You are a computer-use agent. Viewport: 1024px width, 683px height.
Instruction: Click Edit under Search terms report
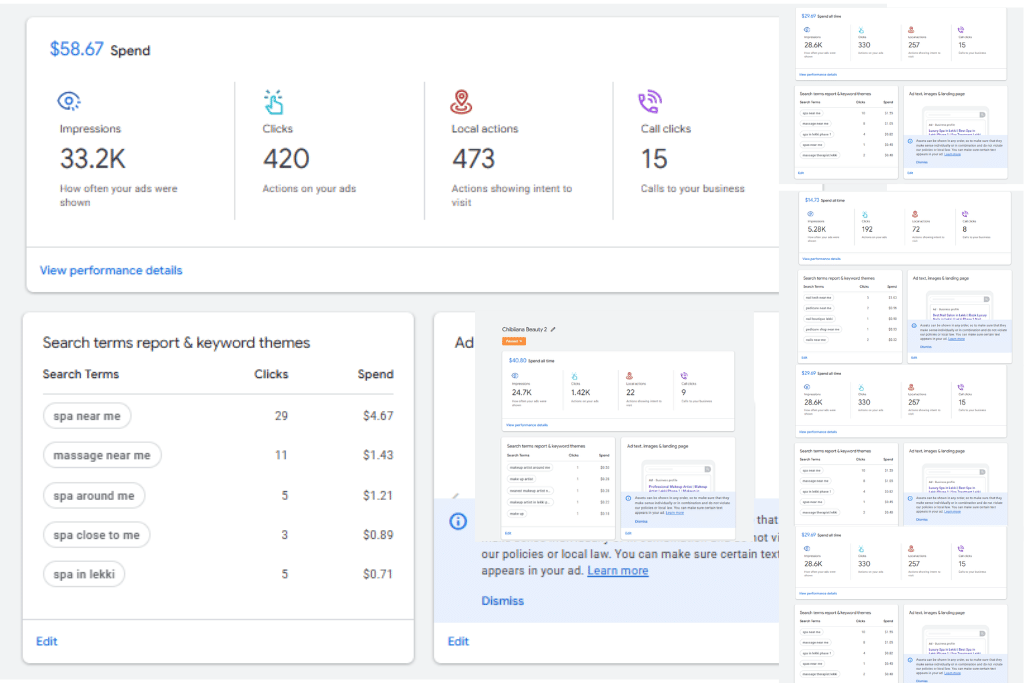click(46, 641)
